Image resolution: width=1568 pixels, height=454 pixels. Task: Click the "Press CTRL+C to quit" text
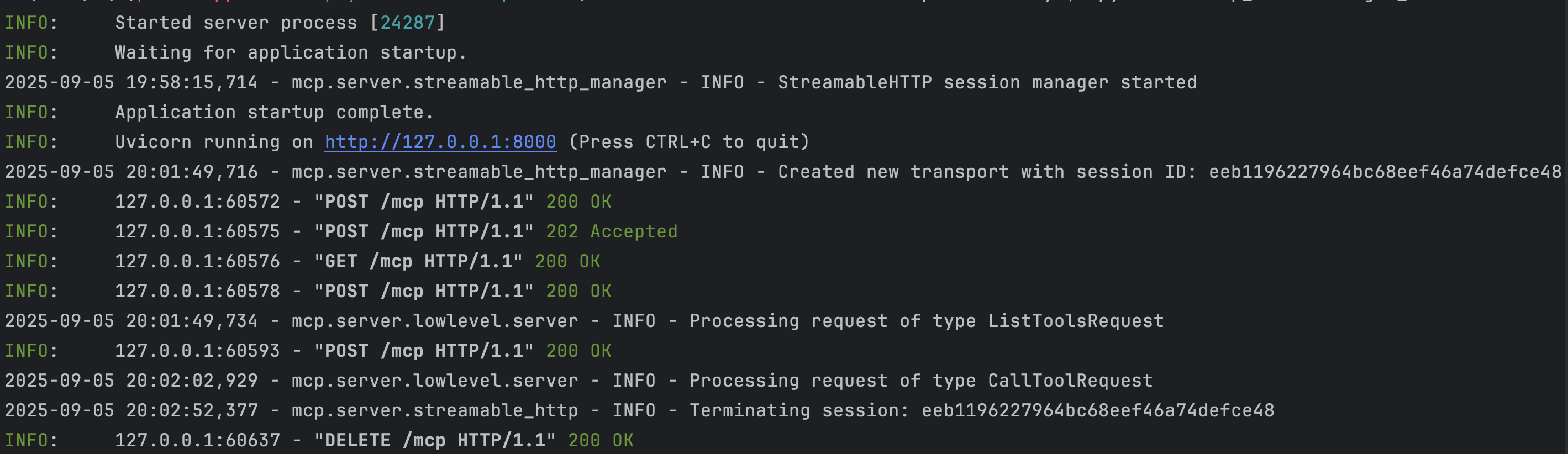coord(689,142)
